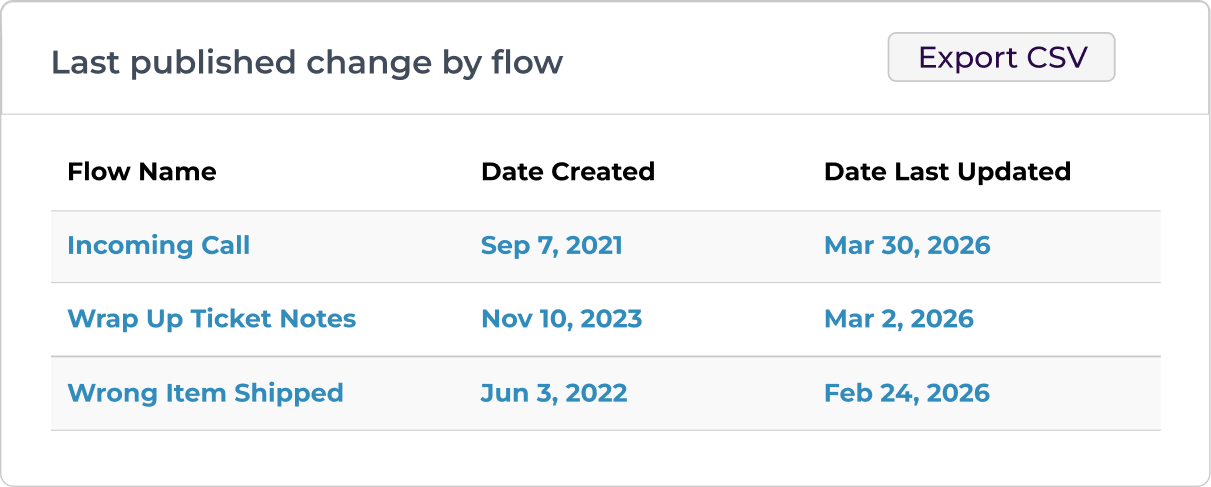
Task: Select the Mar 2, 2026 updated date
Action: [898, 319]
